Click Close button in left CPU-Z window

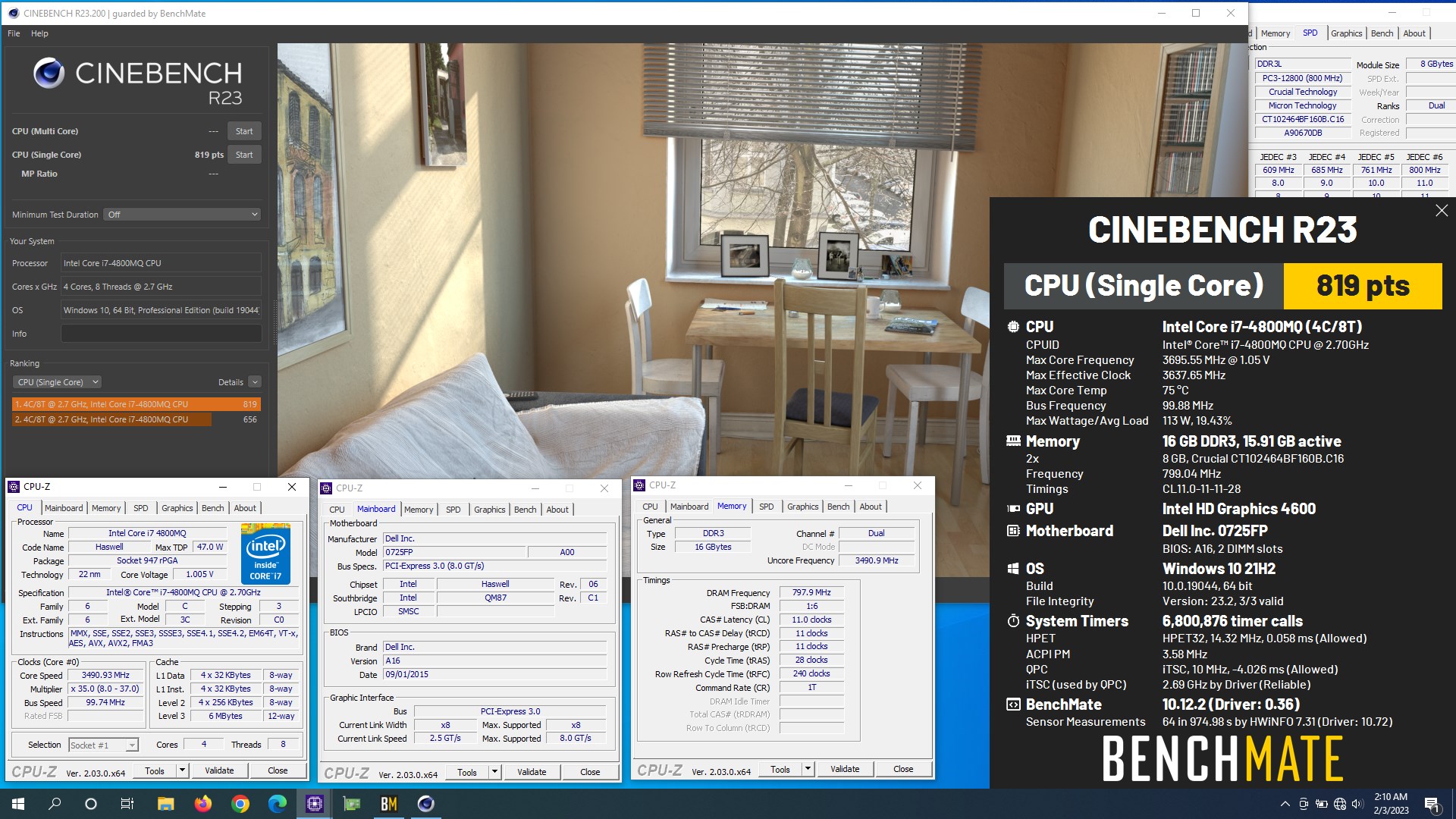(x=278, y=770)
